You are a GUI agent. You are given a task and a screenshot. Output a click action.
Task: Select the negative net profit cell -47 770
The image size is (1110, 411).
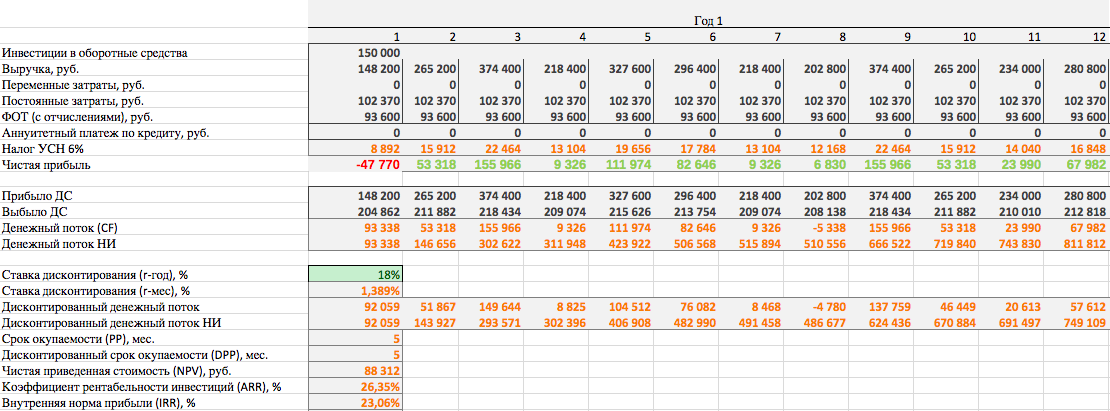380,164
